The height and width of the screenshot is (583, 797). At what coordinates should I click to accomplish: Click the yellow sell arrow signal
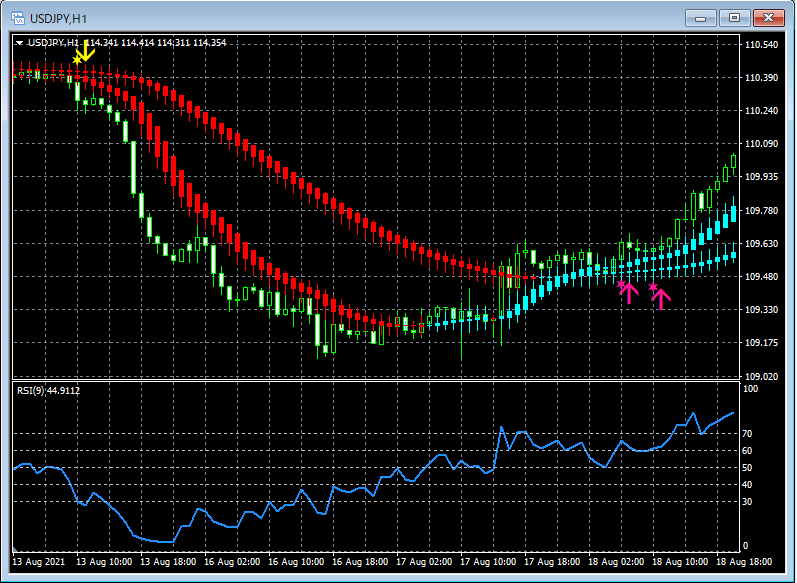point(86,51)
